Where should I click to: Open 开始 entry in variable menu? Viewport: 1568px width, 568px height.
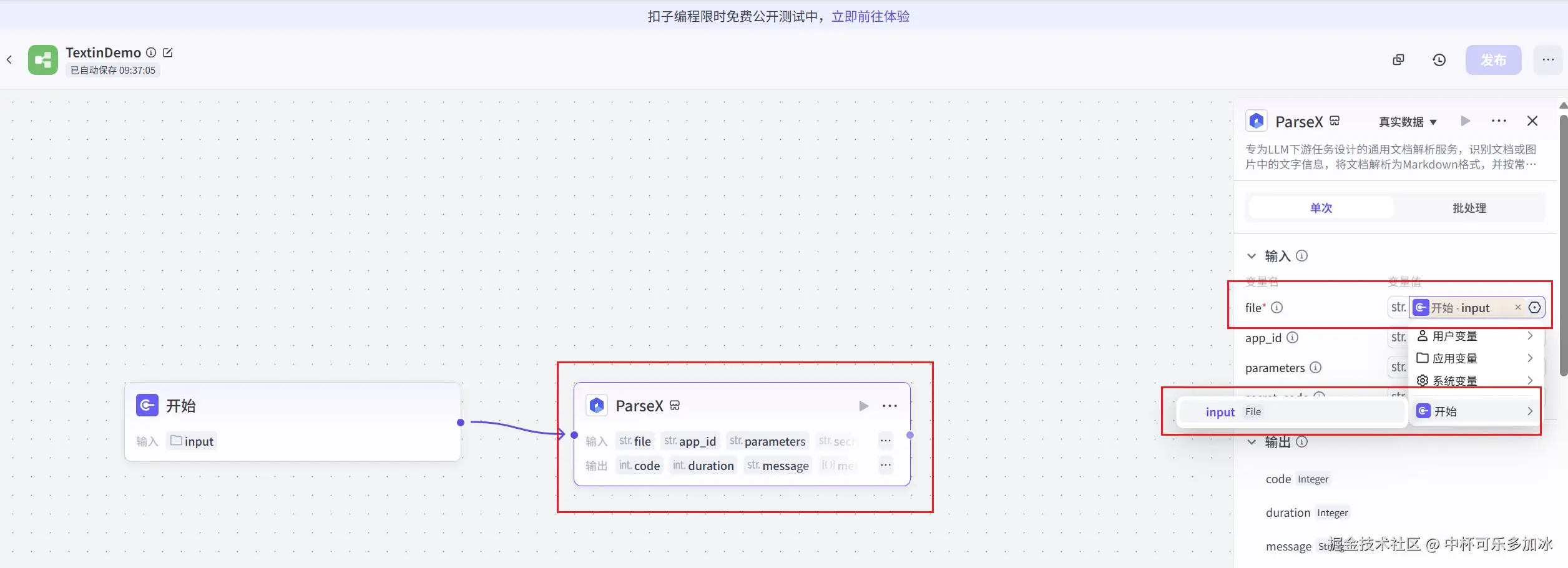(1475, 411)
